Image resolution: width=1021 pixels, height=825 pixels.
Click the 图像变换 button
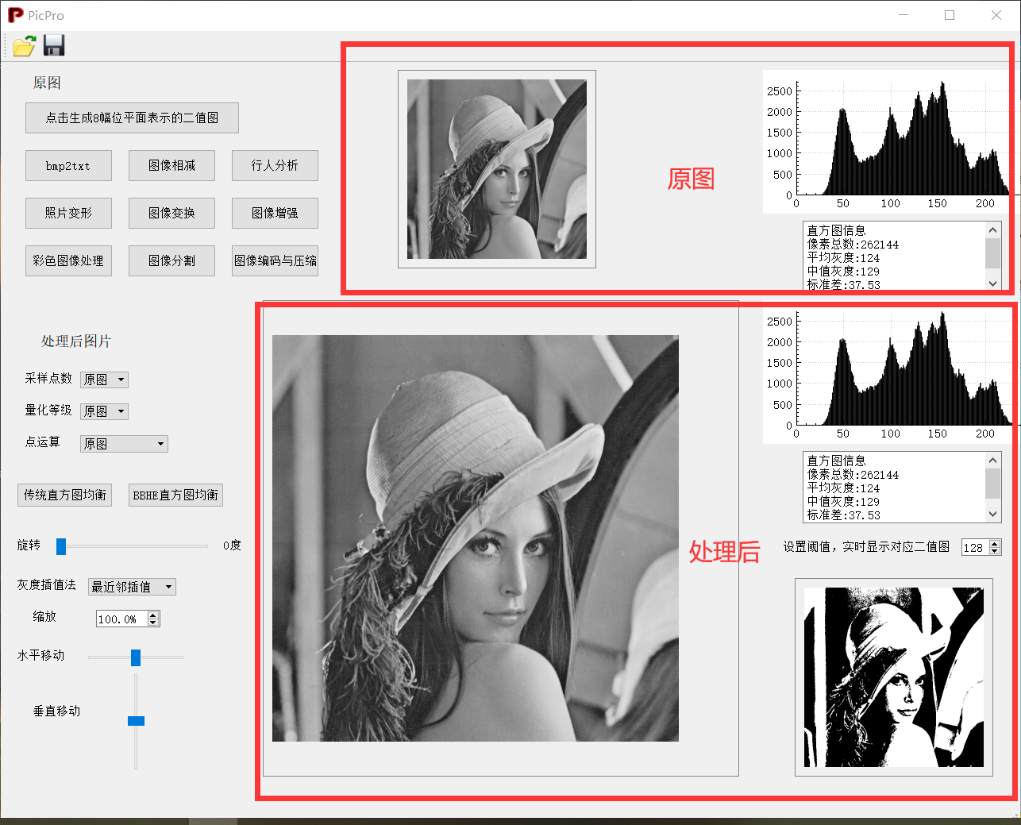(x=171, y=213)
